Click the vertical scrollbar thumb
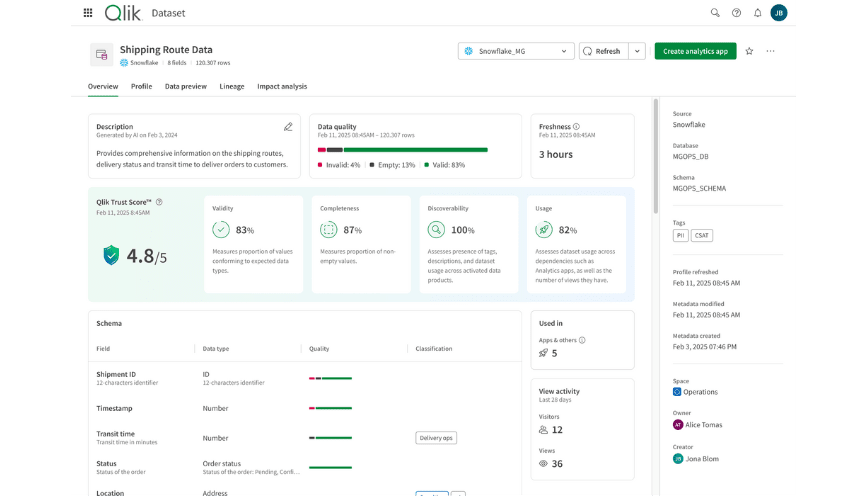 point(656,155)
